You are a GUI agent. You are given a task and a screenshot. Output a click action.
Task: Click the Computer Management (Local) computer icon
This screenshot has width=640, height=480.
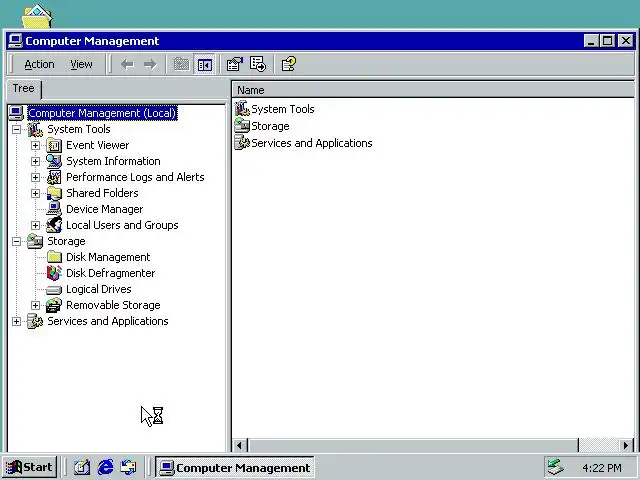[x=16, y=113]
